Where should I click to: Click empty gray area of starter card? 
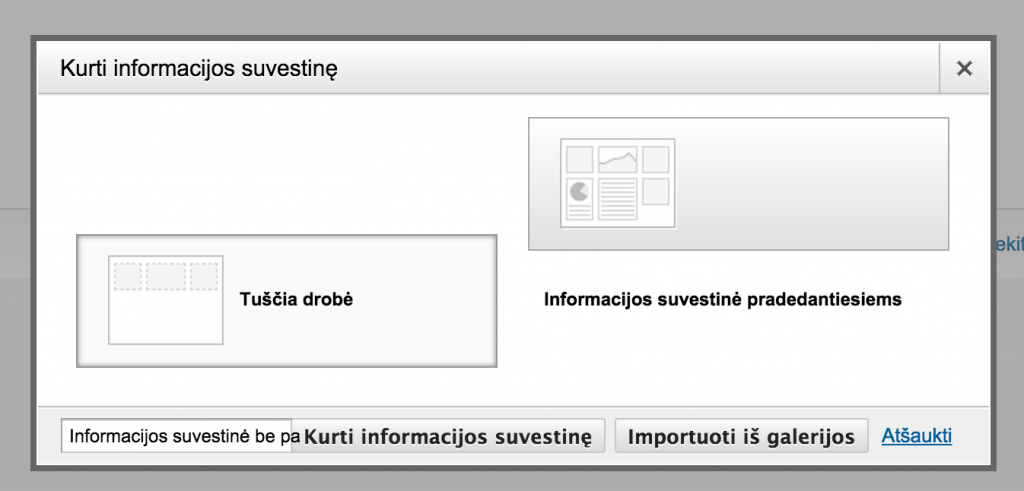coord(810,183)
